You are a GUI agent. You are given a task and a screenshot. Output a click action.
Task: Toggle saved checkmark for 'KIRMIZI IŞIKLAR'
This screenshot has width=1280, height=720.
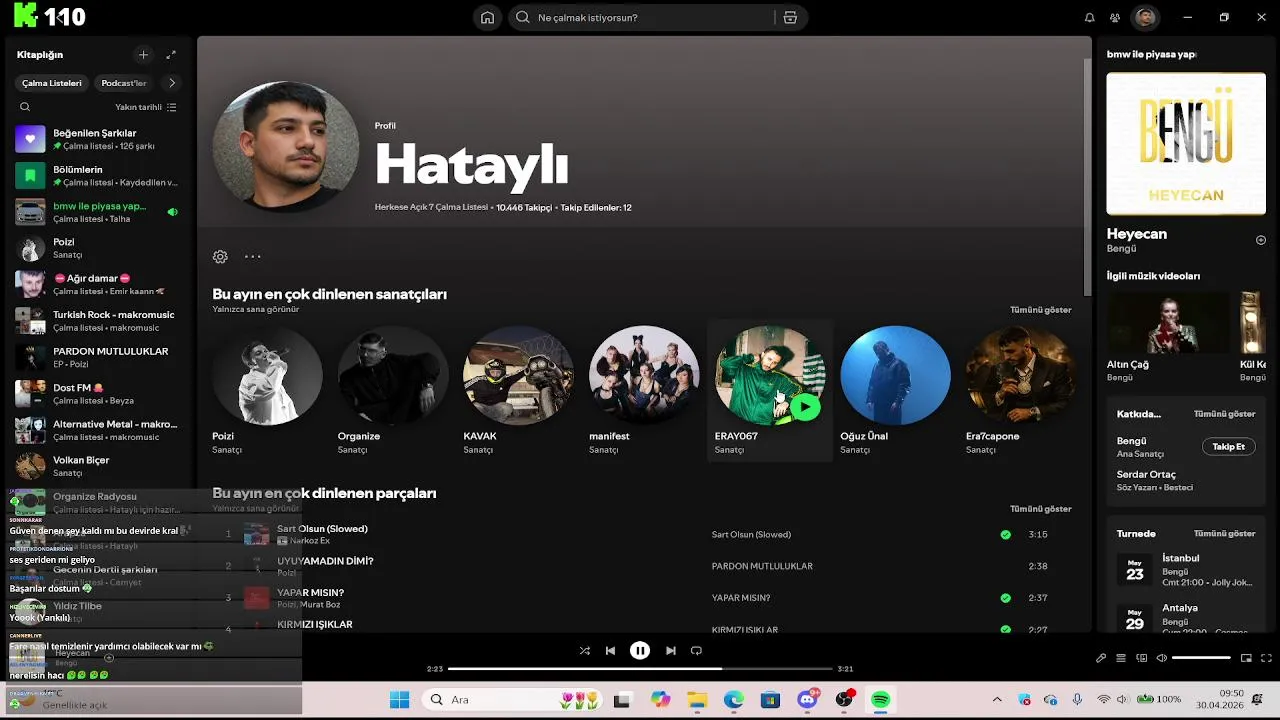click(1005, 630)
